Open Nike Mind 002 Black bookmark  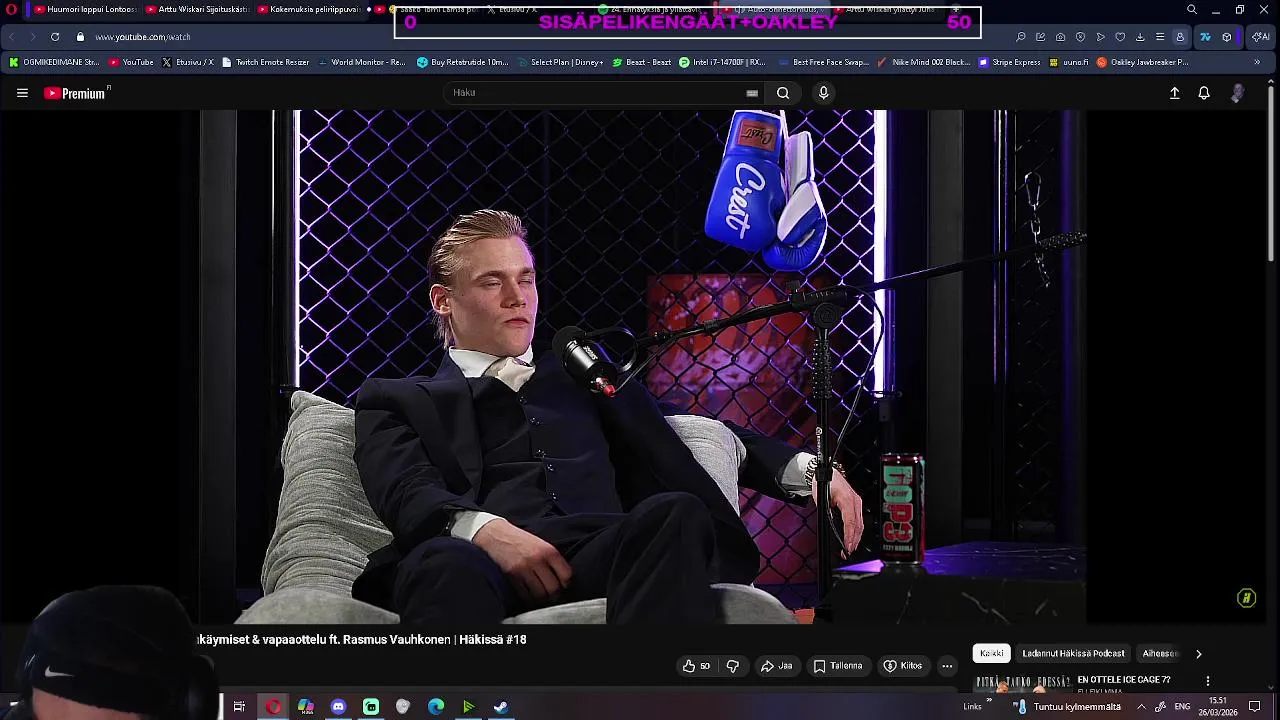click(x=923, y=62)
